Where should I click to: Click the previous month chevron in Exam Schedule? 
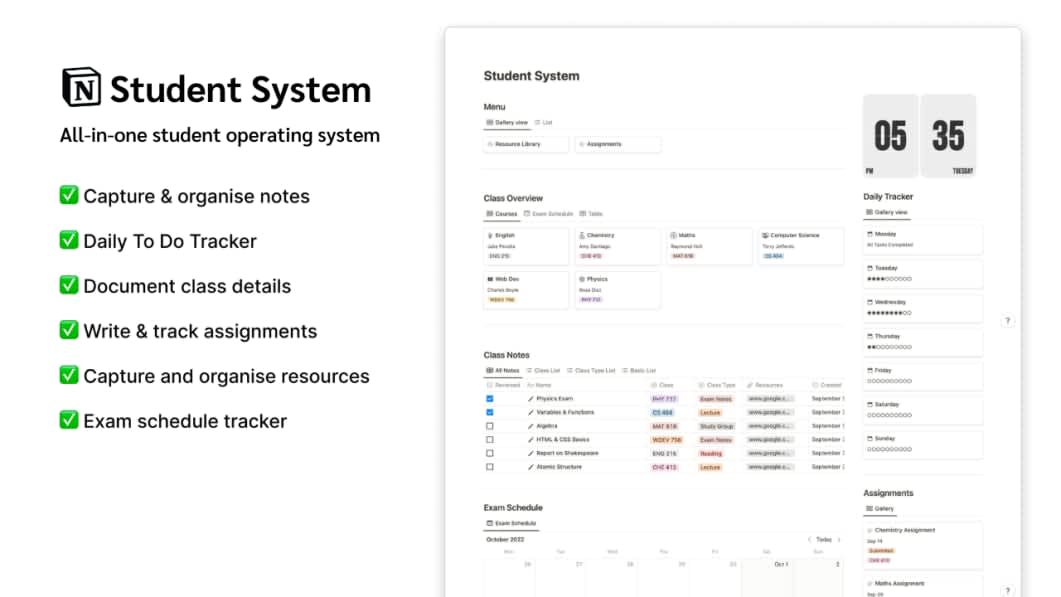tap(810, 539)
